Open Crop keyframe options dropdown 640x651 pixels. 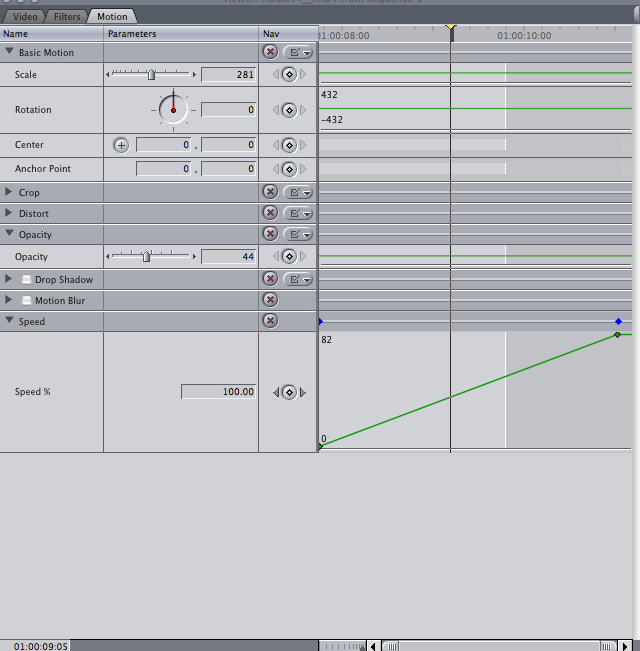point(298,192)
